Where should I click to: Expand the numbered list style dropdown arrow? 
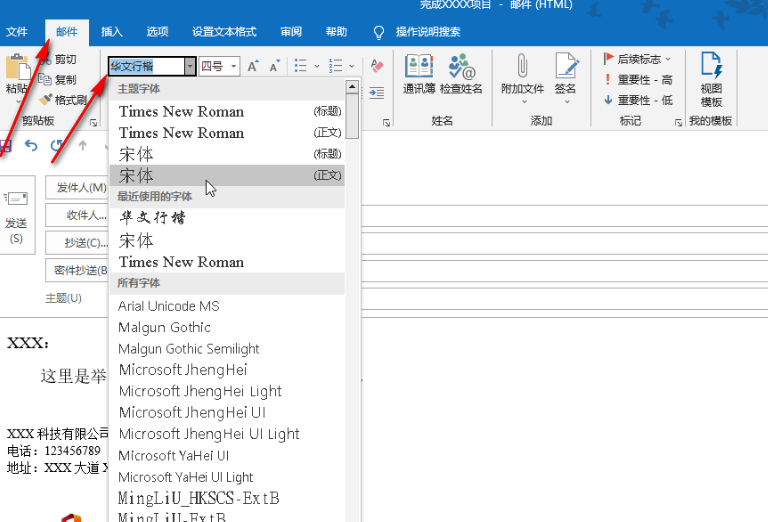point(352,66)
